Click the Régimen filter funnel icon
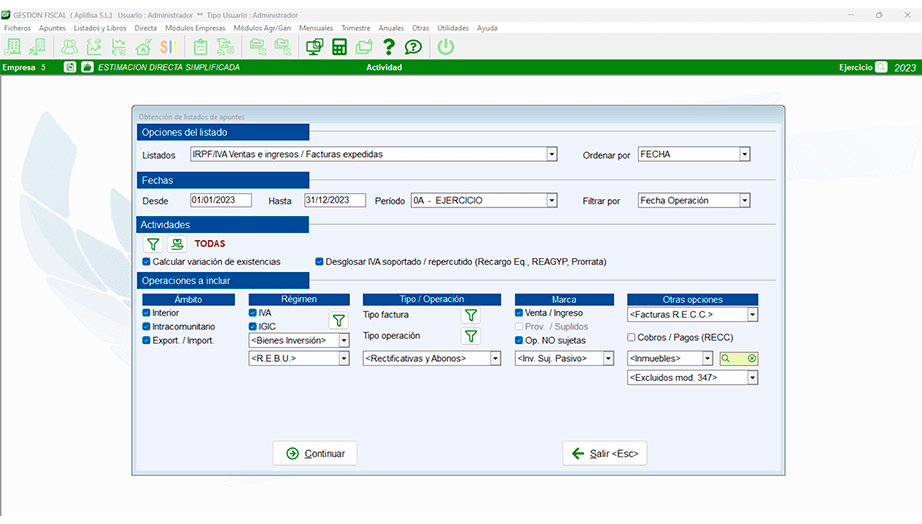This screenshot has width=922, height=524. 339,320
